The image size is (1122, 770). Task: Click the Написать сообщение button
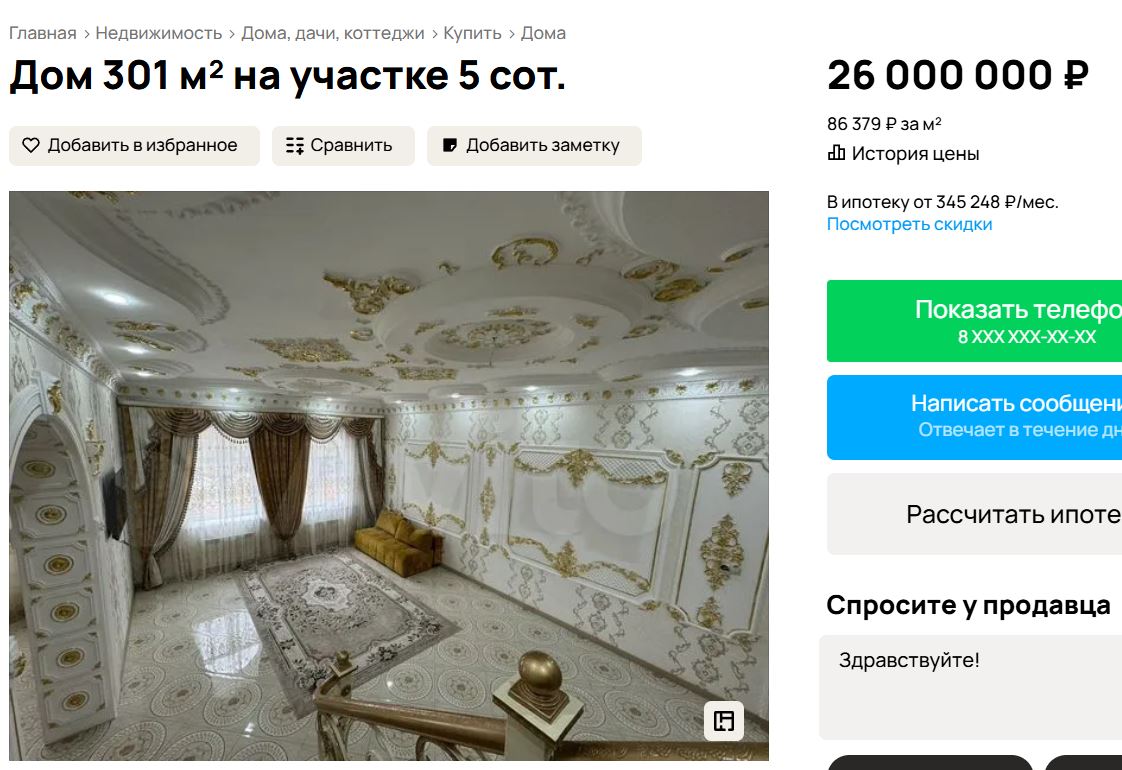pyautogui.click(x=975, y=417)
